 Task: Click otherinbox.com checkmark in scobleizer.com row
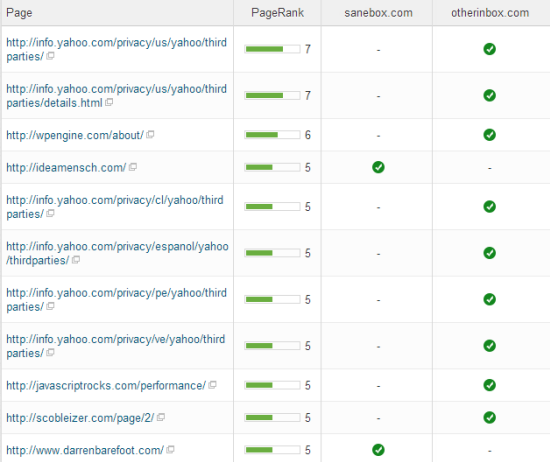[489, 417]
